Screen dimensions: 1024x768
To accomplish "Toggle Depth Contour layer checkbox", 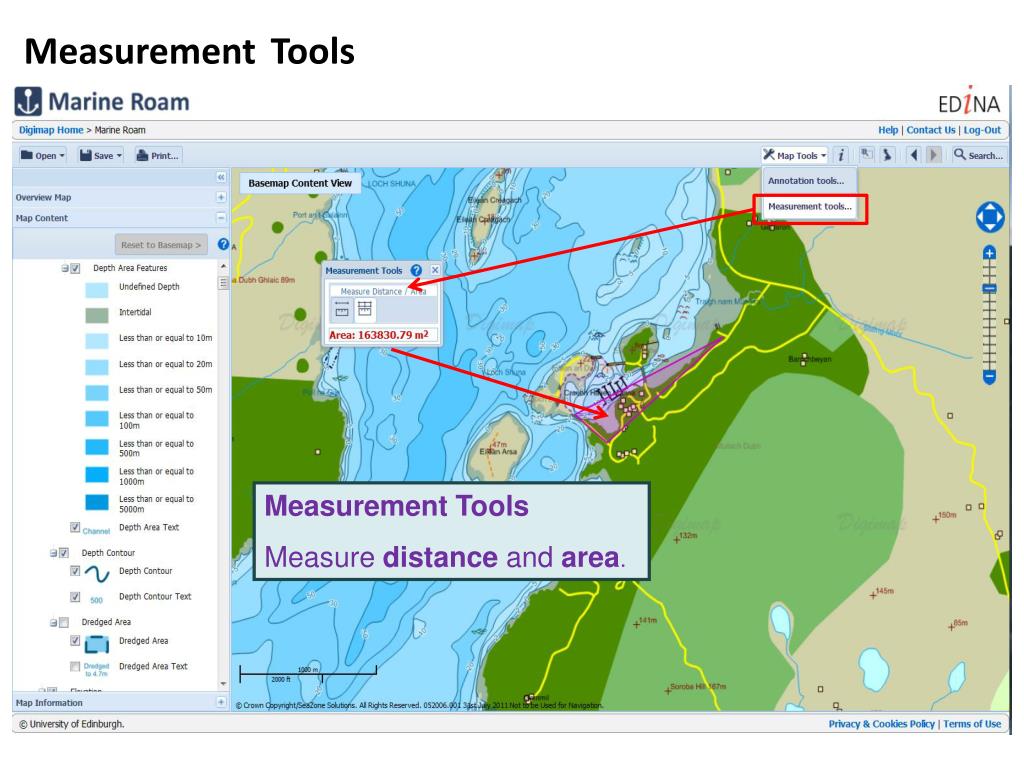I will [x=75, y=571].
